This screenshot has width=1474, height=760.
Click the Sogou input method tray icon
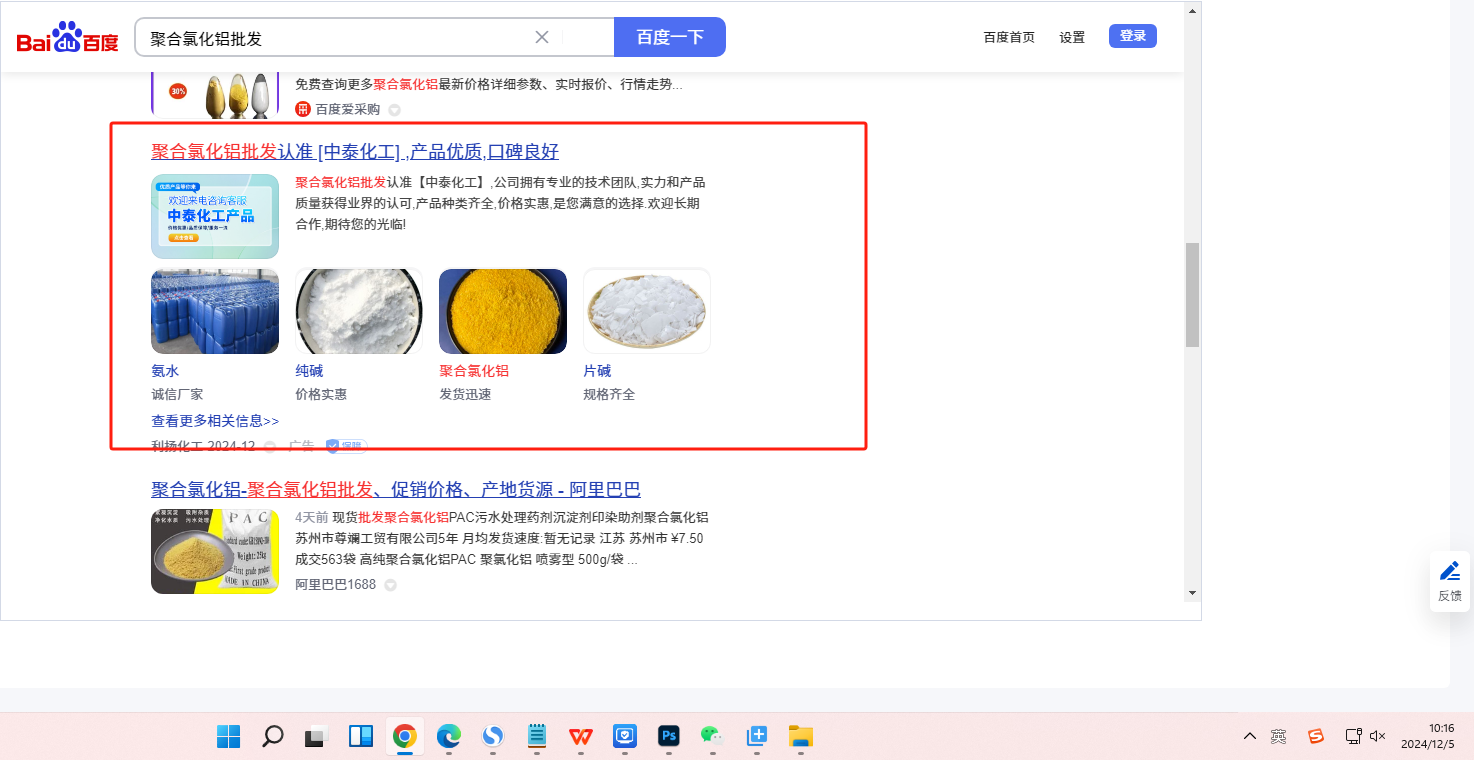click(x=1316, y=737)
